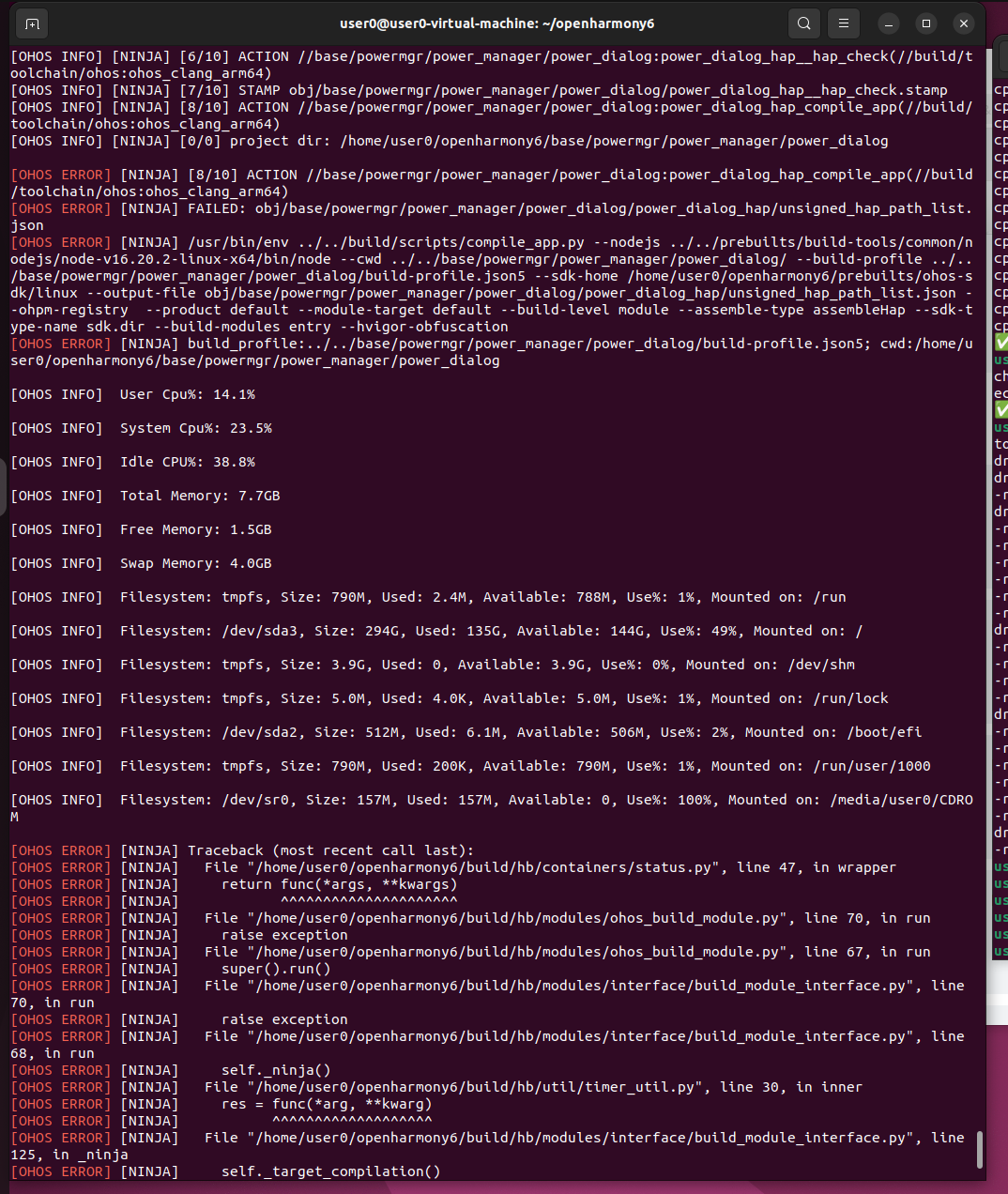Click the ohos_build_module.py line 70 entry
This screenshot has width=1008, height=1194.
[x=470, y=918]
